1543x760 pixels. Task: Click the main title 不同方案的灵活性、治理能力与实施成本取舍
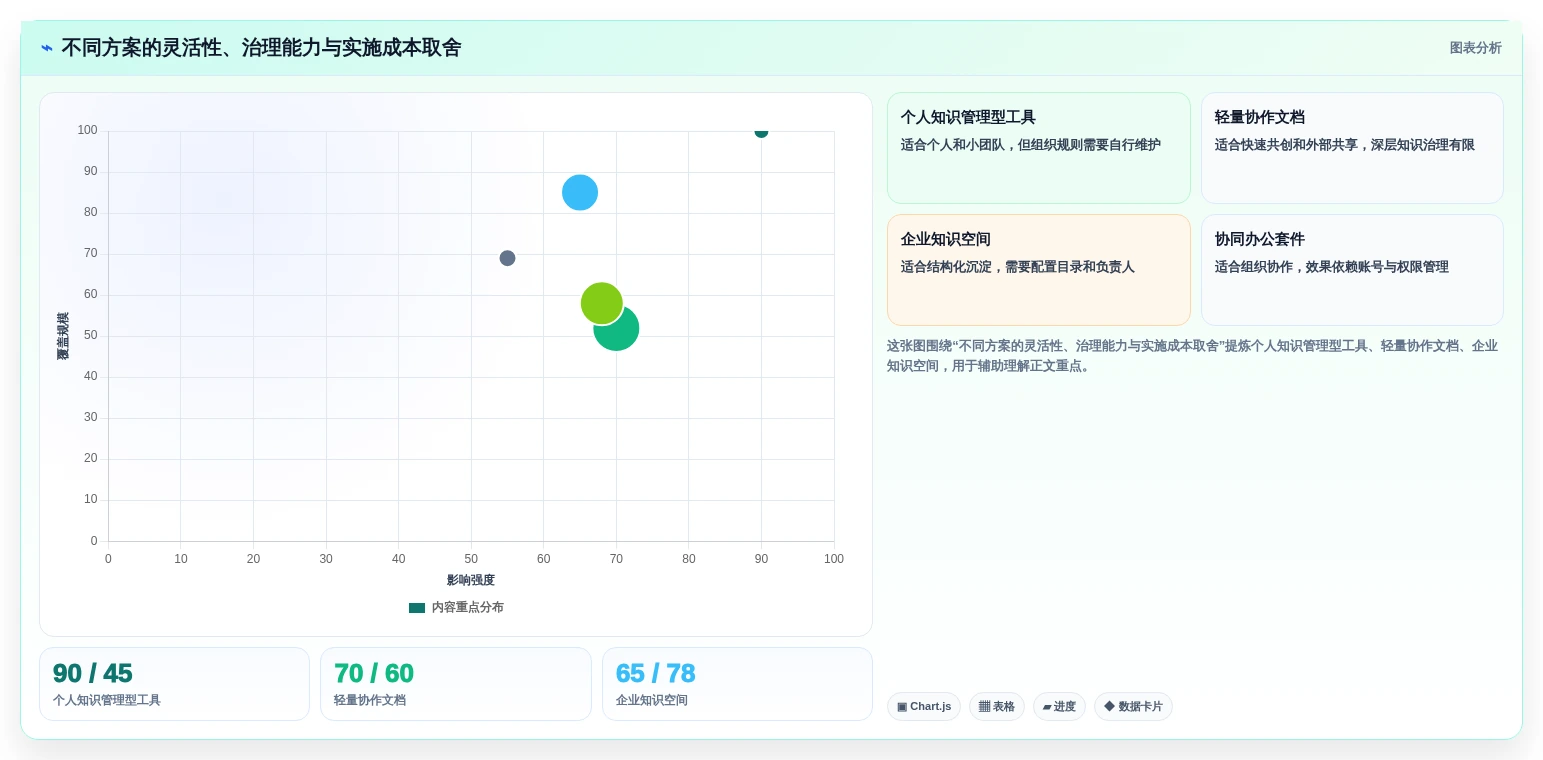point(261,48)
